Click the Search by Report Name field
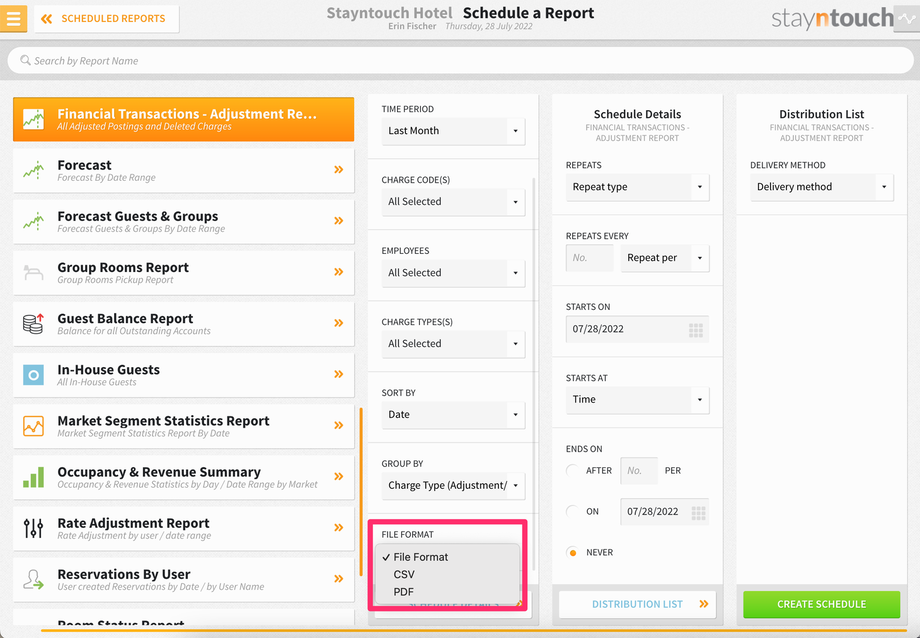 pos(460,60)
